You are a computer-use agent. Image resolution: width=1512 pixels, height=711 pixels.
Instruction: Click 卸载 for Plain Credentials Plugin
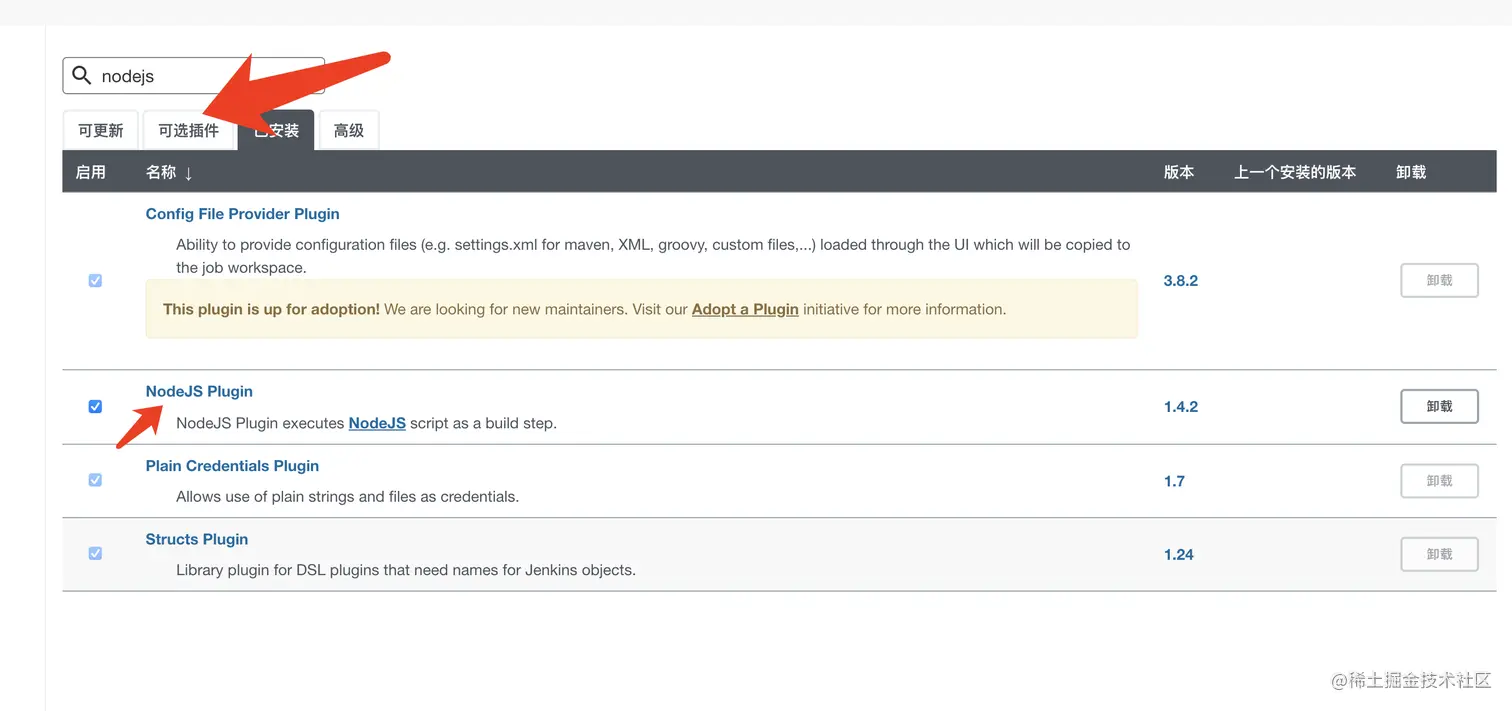(1439, 481)
